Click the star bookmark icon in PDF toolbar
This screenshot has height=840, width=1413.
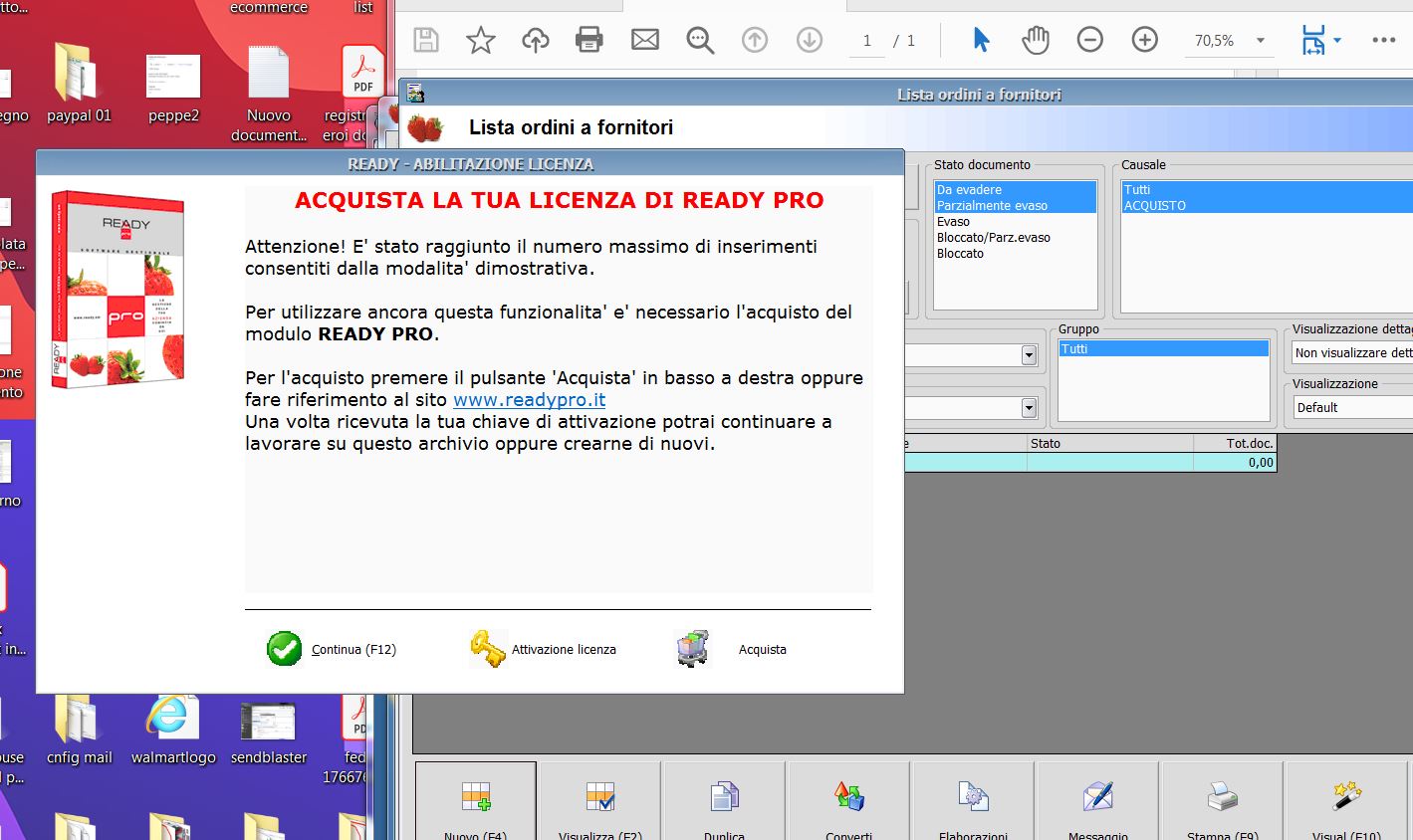tap(481, 40)
